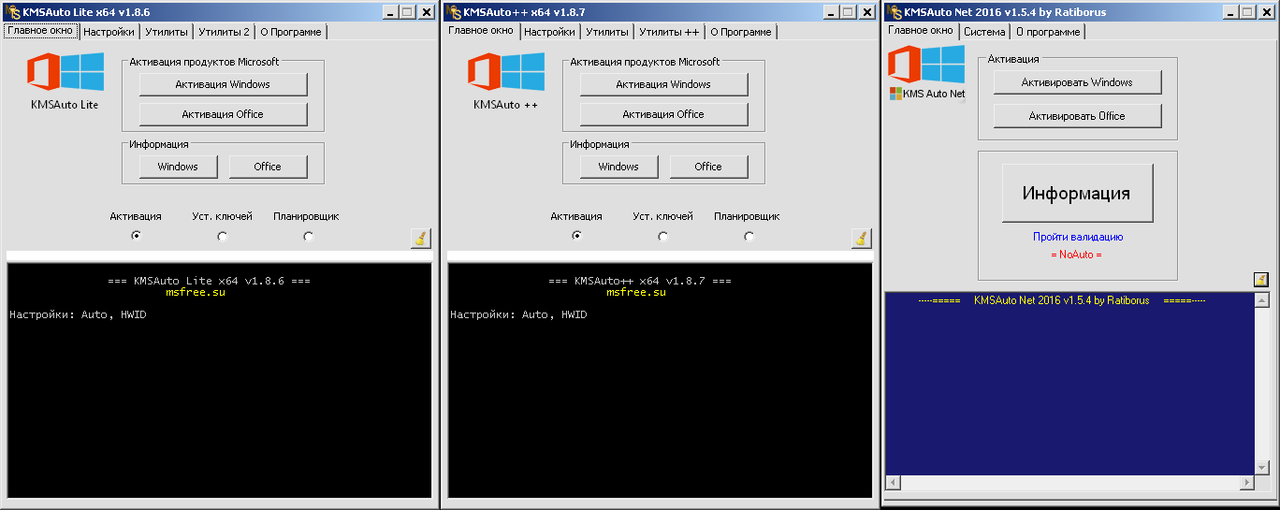This screenshot has width=1280, height=510.
Task: Open Система tab in KMSAuto Net
Action: click(x=985, y=32)
